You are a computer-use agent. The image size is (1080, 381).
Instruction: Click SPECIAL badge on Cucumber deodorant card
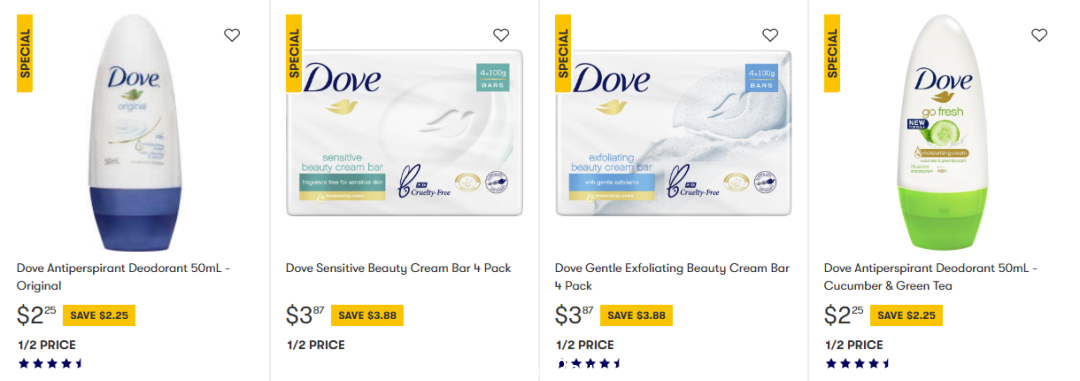pyautogui.click(x=832, y=53)
